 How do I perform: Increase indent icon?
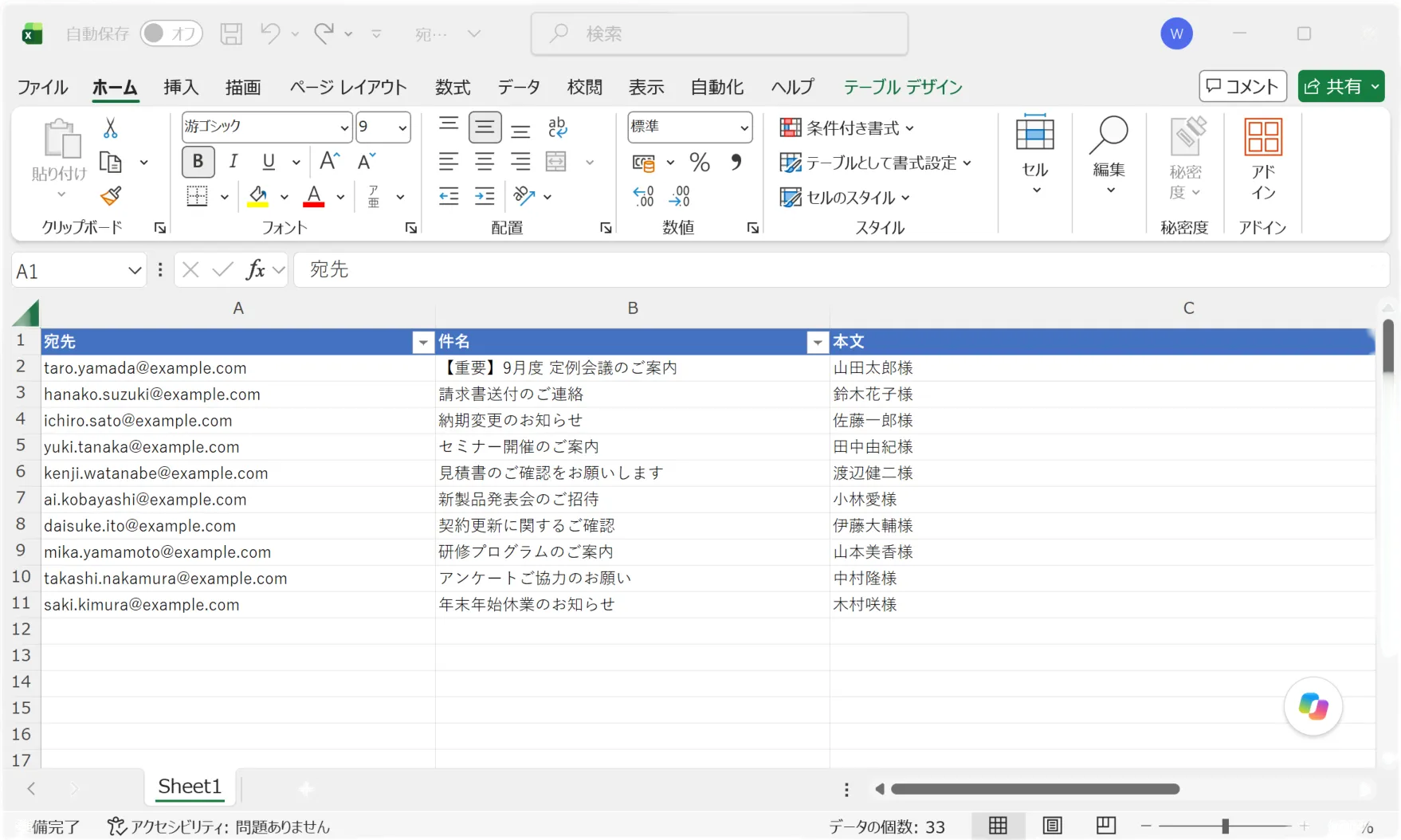pos(485,196)
